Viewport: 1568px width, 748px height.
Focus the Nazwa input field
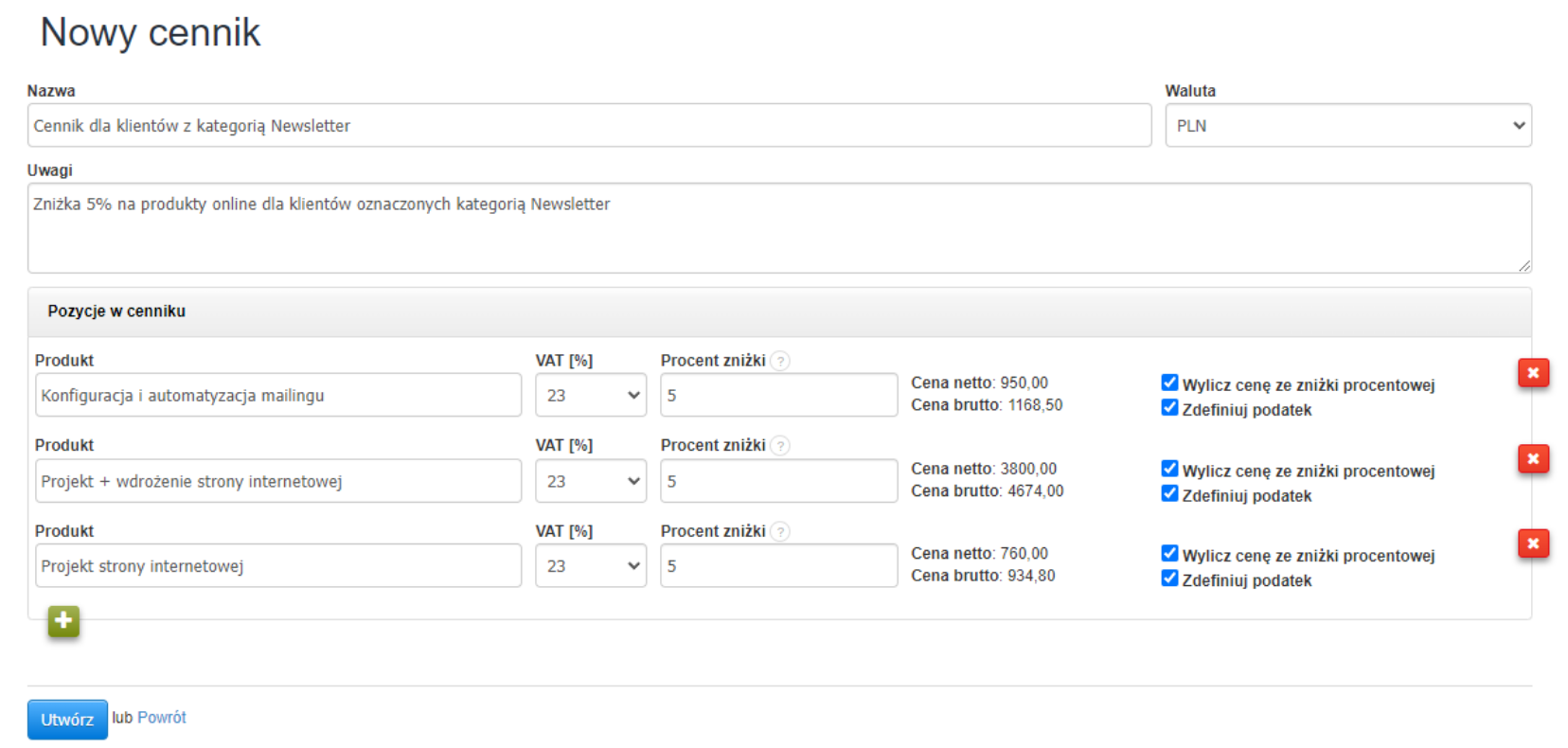[x=589, y=126]
